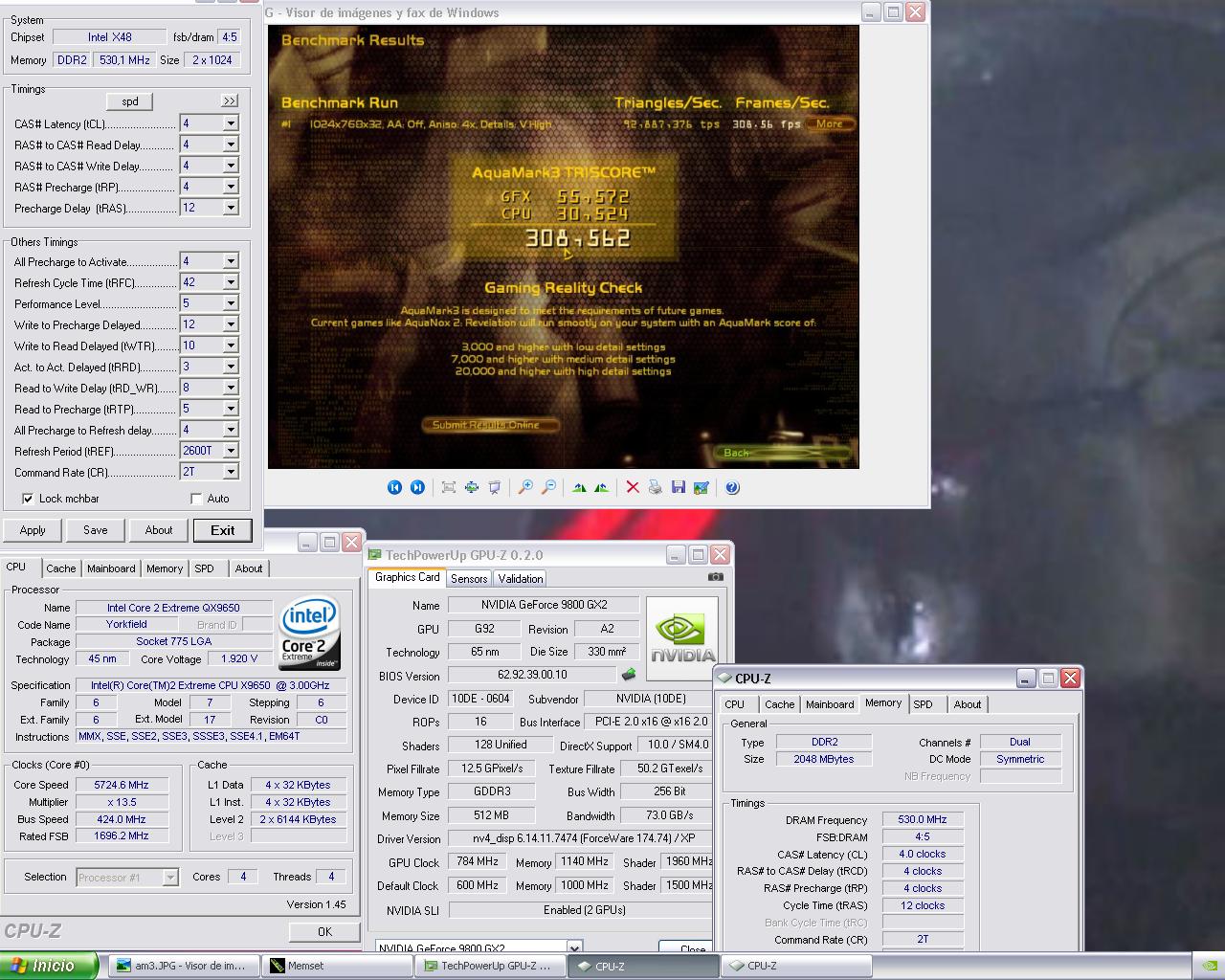1225x980 pixels.
Task: Open the Performance Level dropdown
Action: [231, 303]
